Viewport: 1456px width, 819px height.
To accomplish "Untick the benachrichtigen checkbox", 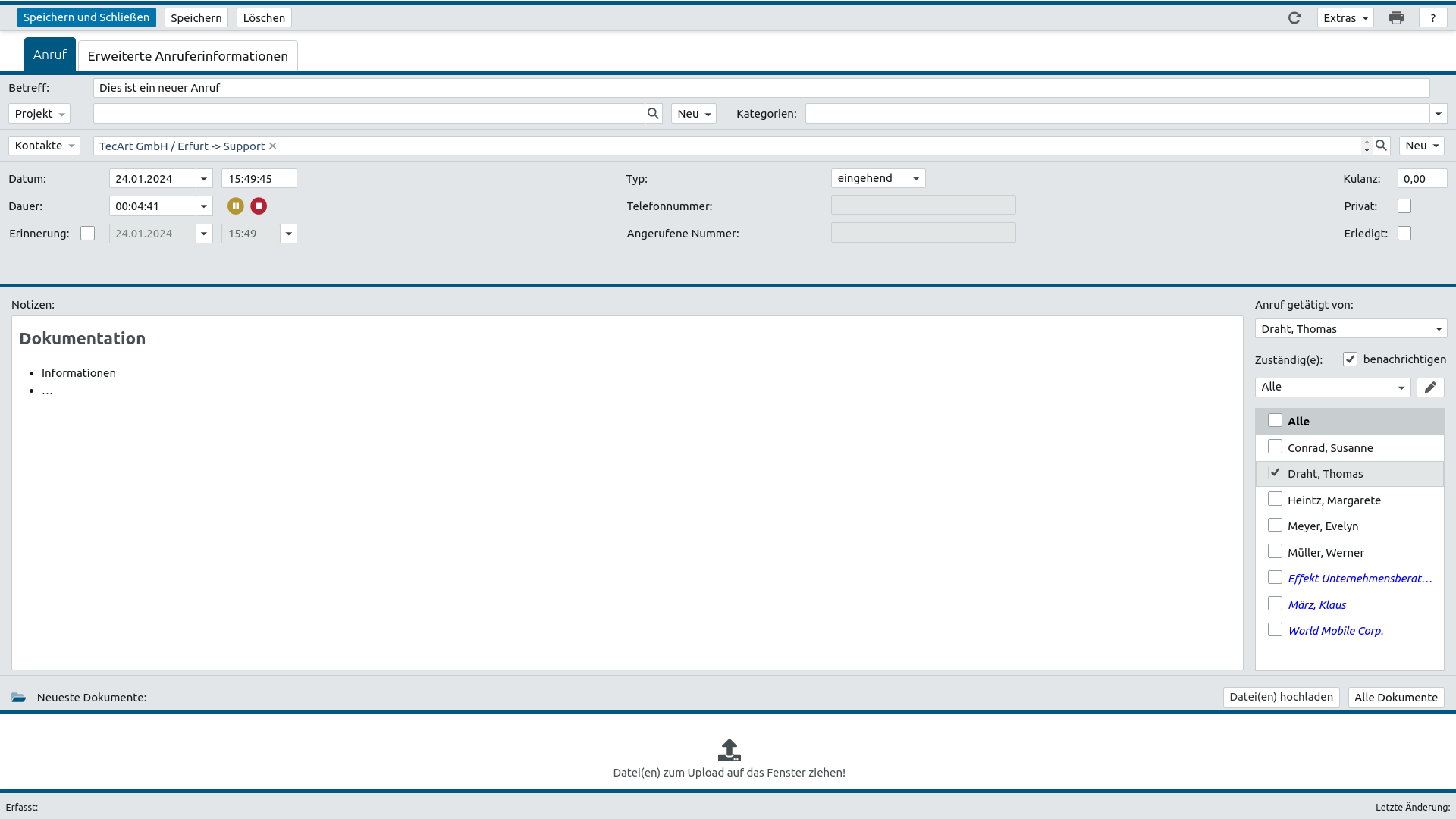I will [1350, 359].
